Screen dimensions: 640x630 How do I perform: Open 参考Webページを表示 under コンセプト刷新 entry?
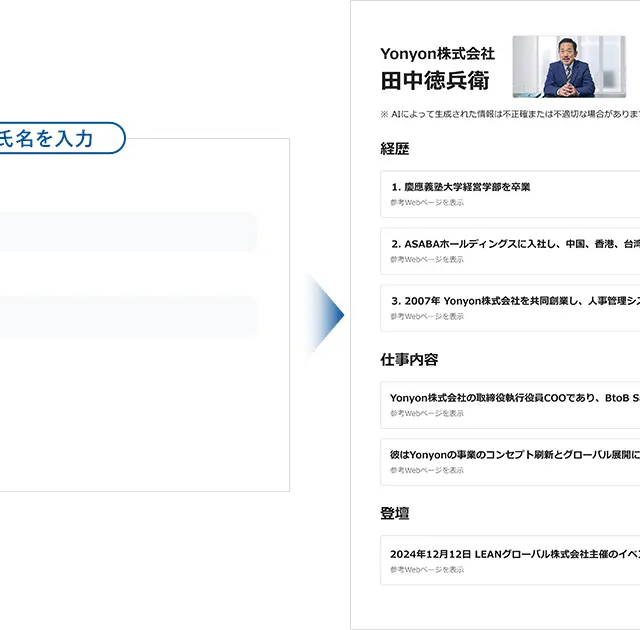click(427, 470)
